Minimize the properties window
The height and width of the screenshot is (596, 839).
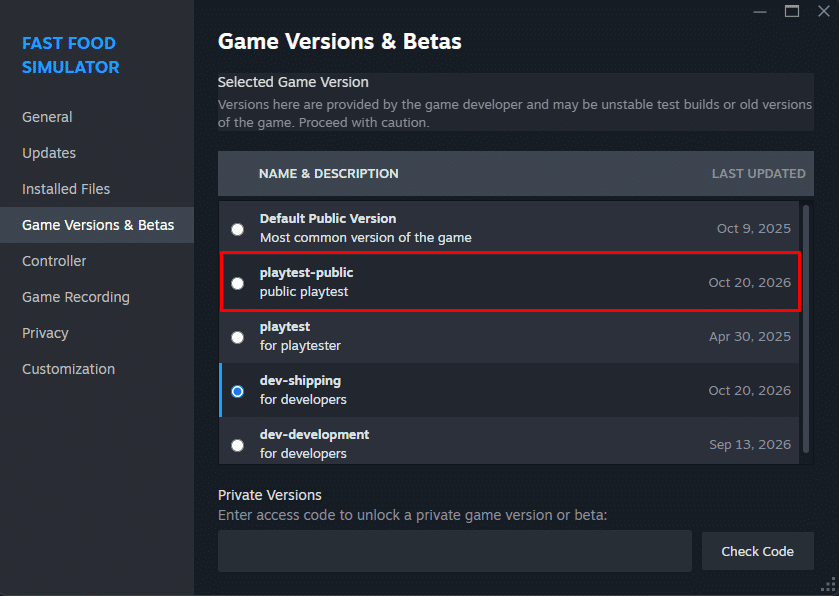point(760,12)
